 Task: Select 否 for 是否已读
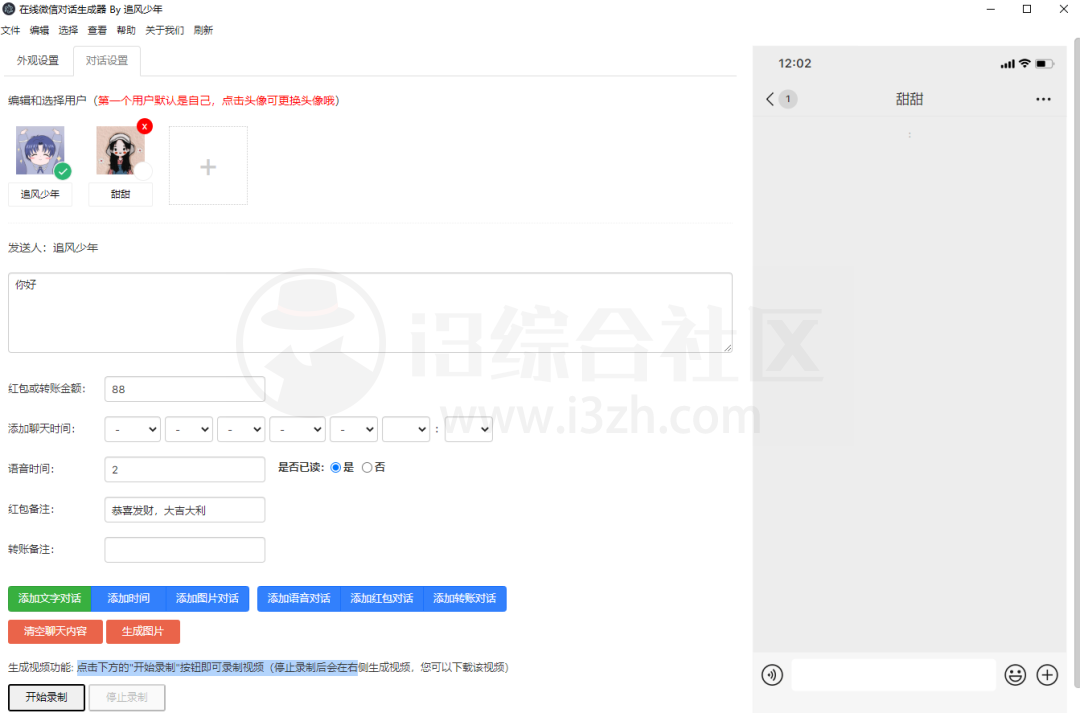pos(367,468)
